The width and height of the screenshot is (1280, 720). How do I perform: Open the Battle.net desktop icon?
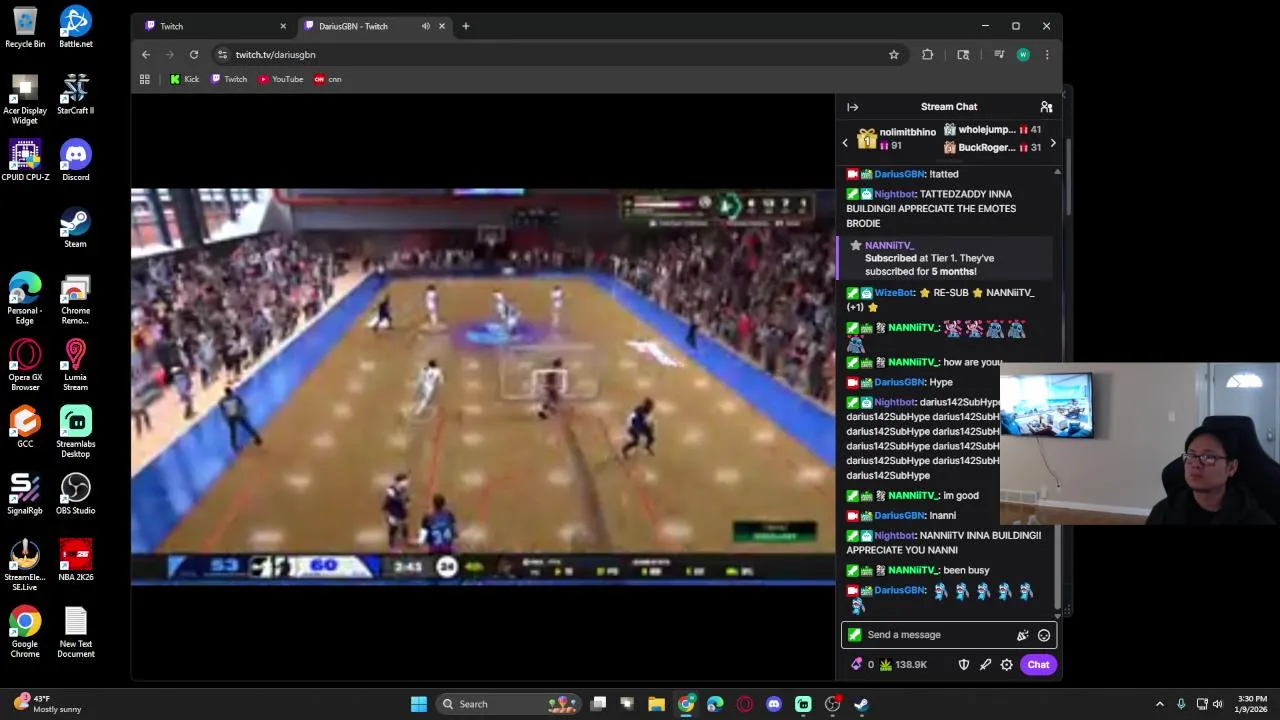(x=75, y=27)
